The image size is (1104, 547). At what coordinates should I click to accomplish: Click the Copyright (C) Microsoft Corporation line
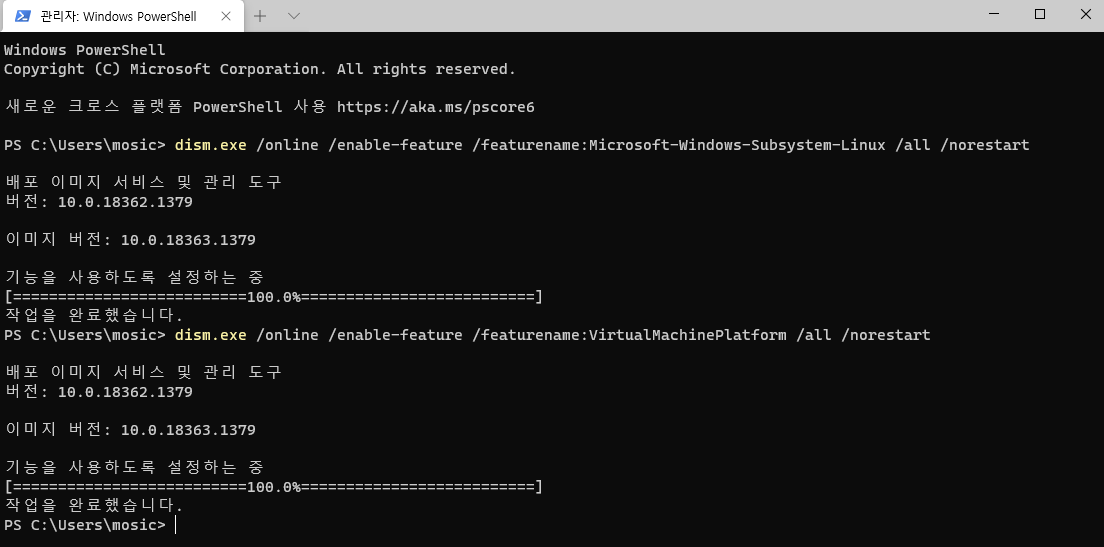tap(260, 69)
